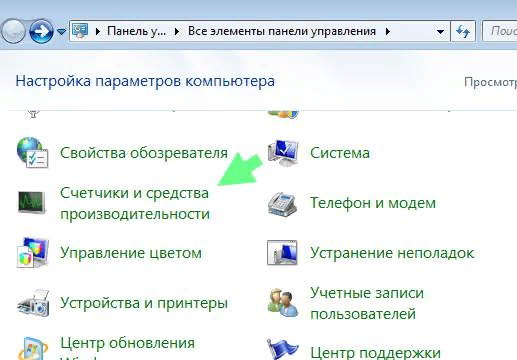Click the user accounts people icon
The height and width of the screenshot is (360, 517).
(283, 303)
